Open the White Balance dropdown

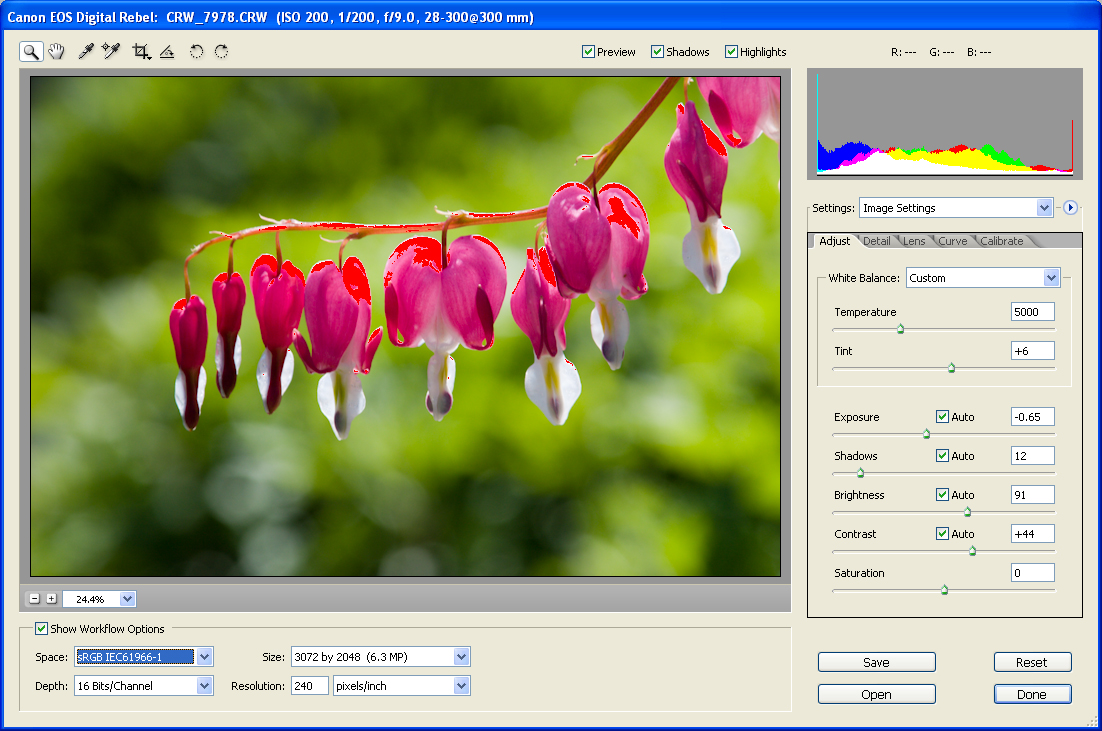(x=1051, y=278)
